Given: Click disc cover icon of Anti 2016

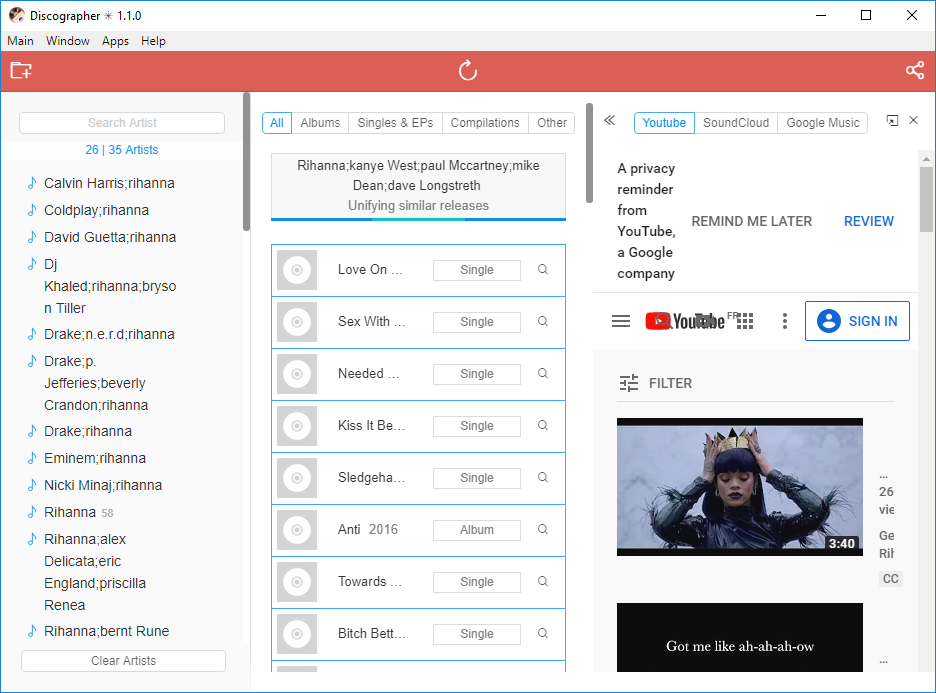Looking at the screenshot, I should point(297,529).
